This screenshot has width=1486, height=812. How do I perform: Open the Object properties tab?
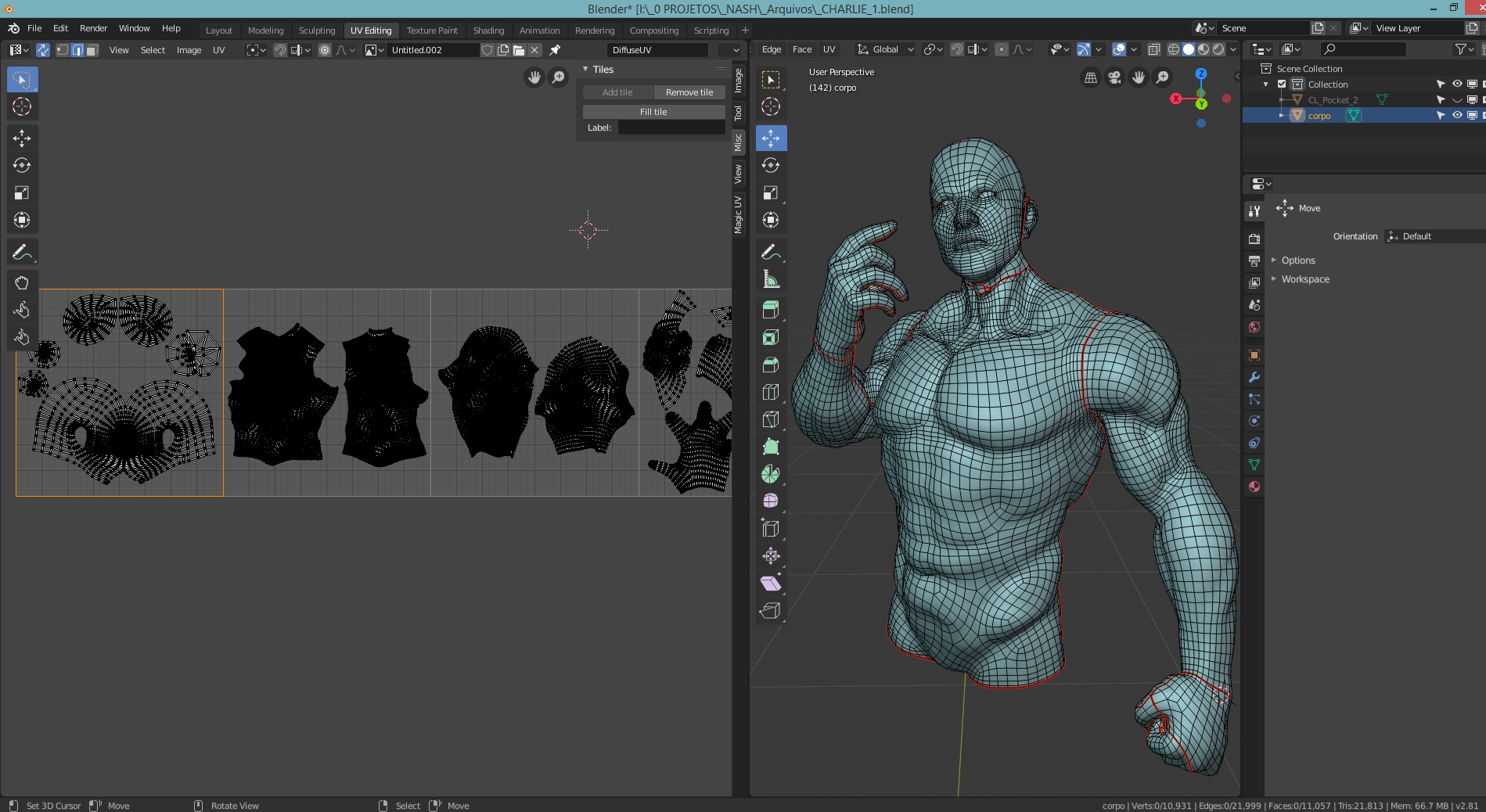(x=1254, y=355)
